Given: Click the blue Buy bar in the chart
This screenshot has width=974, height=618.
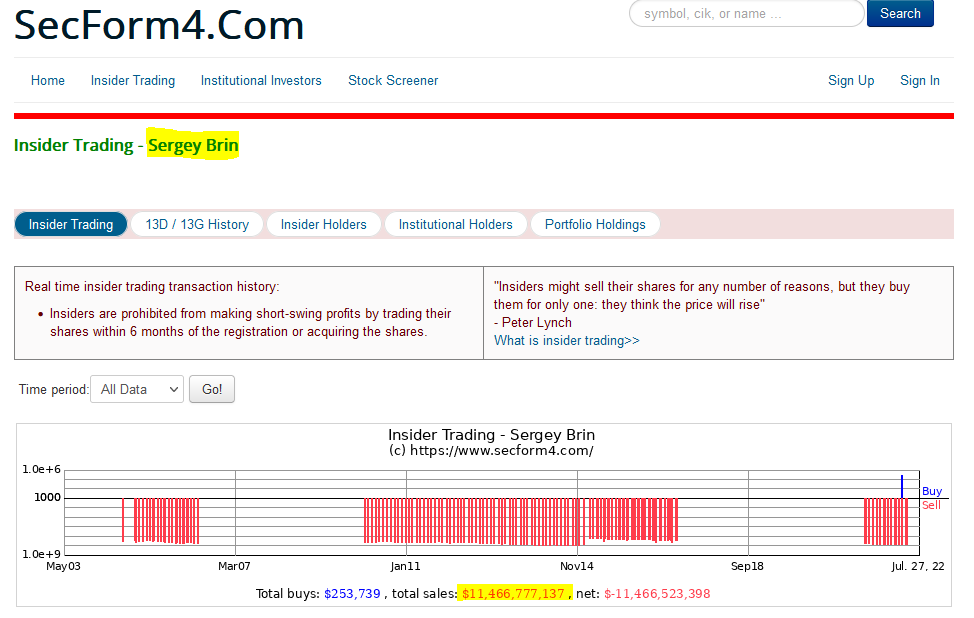Looking at the screenshot, I should pos(902,486).
